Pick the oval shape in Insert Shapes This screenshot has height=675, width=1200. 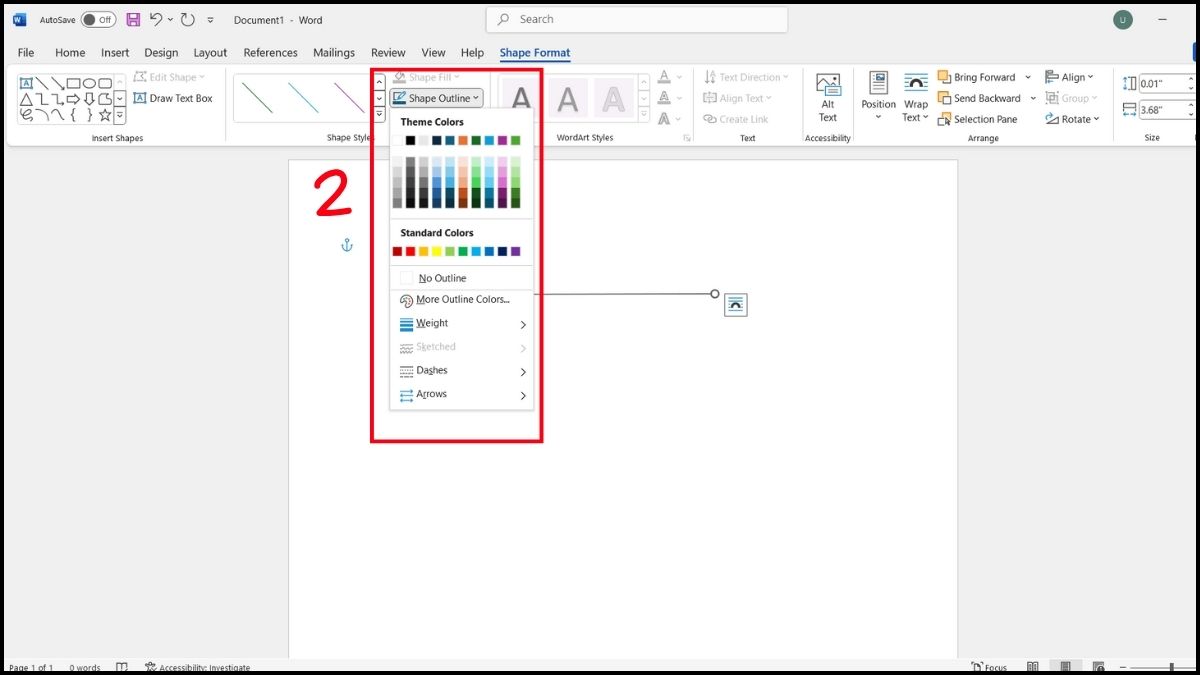click(x=90, y=83)
